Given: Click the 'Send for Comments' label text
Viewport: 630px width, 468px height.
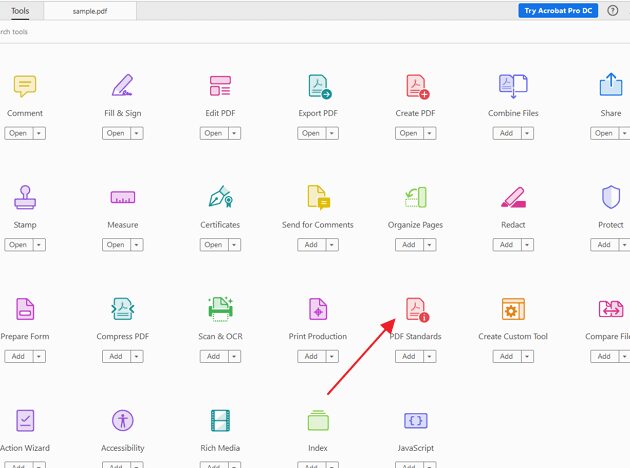Looking at the screenshot, I should click(x=318, y=225).
